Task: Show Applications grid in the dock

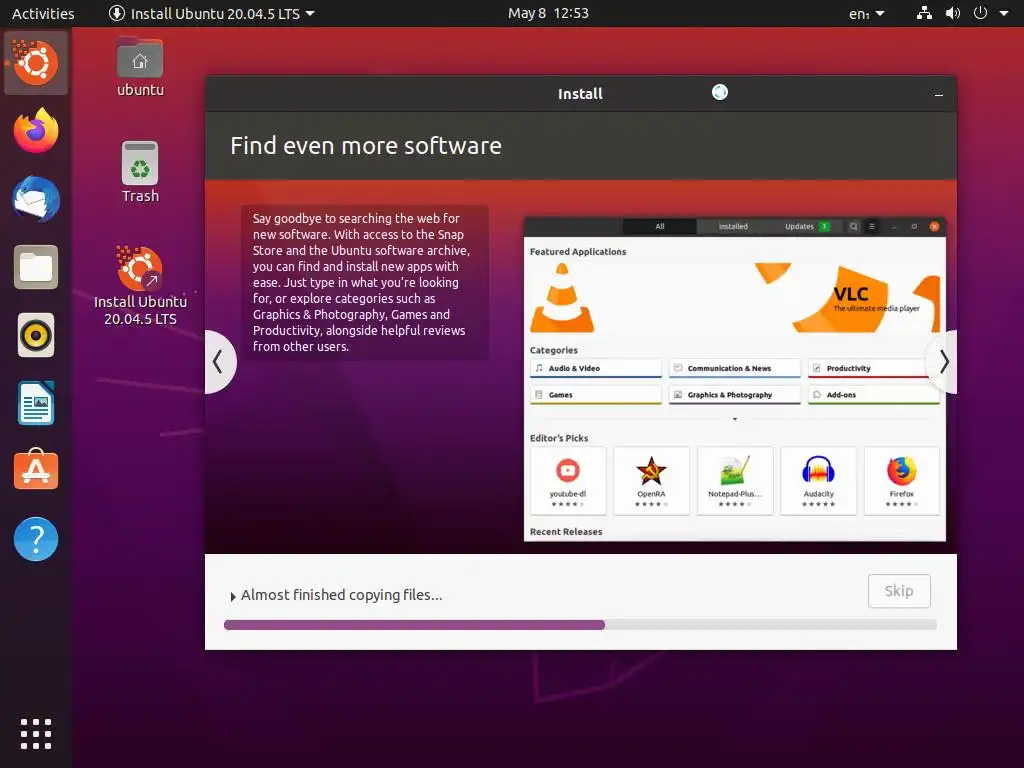Action: (36, 734)
